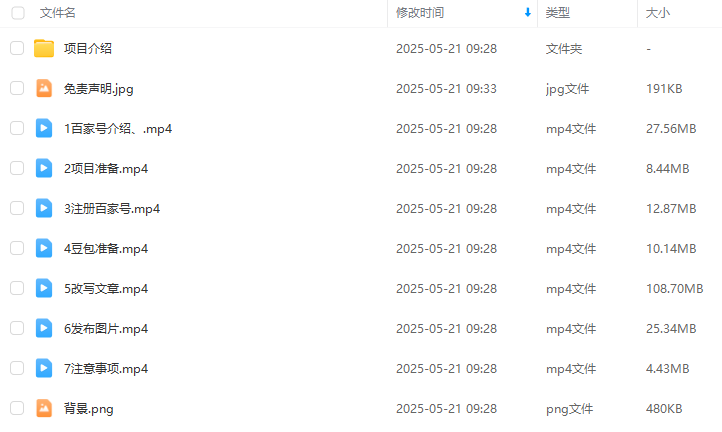This screenshot has width=722, height=432.
Task: Tick the checkbox beside 免责声明.jpg
Action: click(17, 88)
